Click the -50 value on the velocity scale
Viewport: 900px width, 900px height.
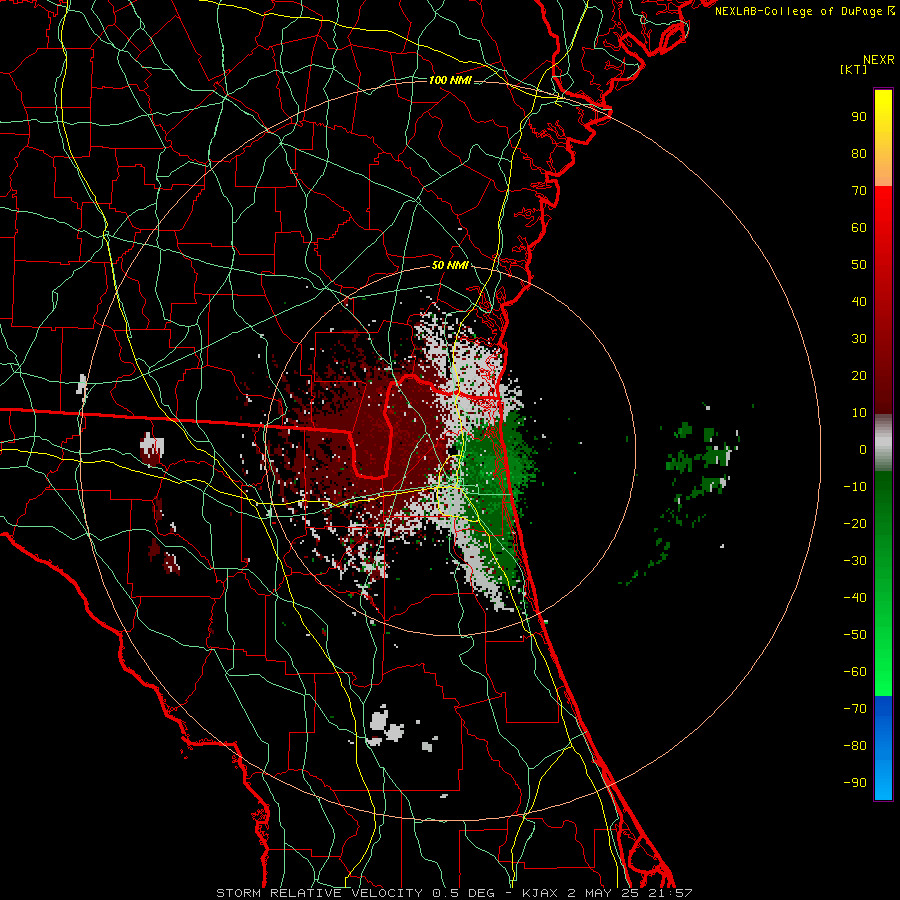(855, 635)
